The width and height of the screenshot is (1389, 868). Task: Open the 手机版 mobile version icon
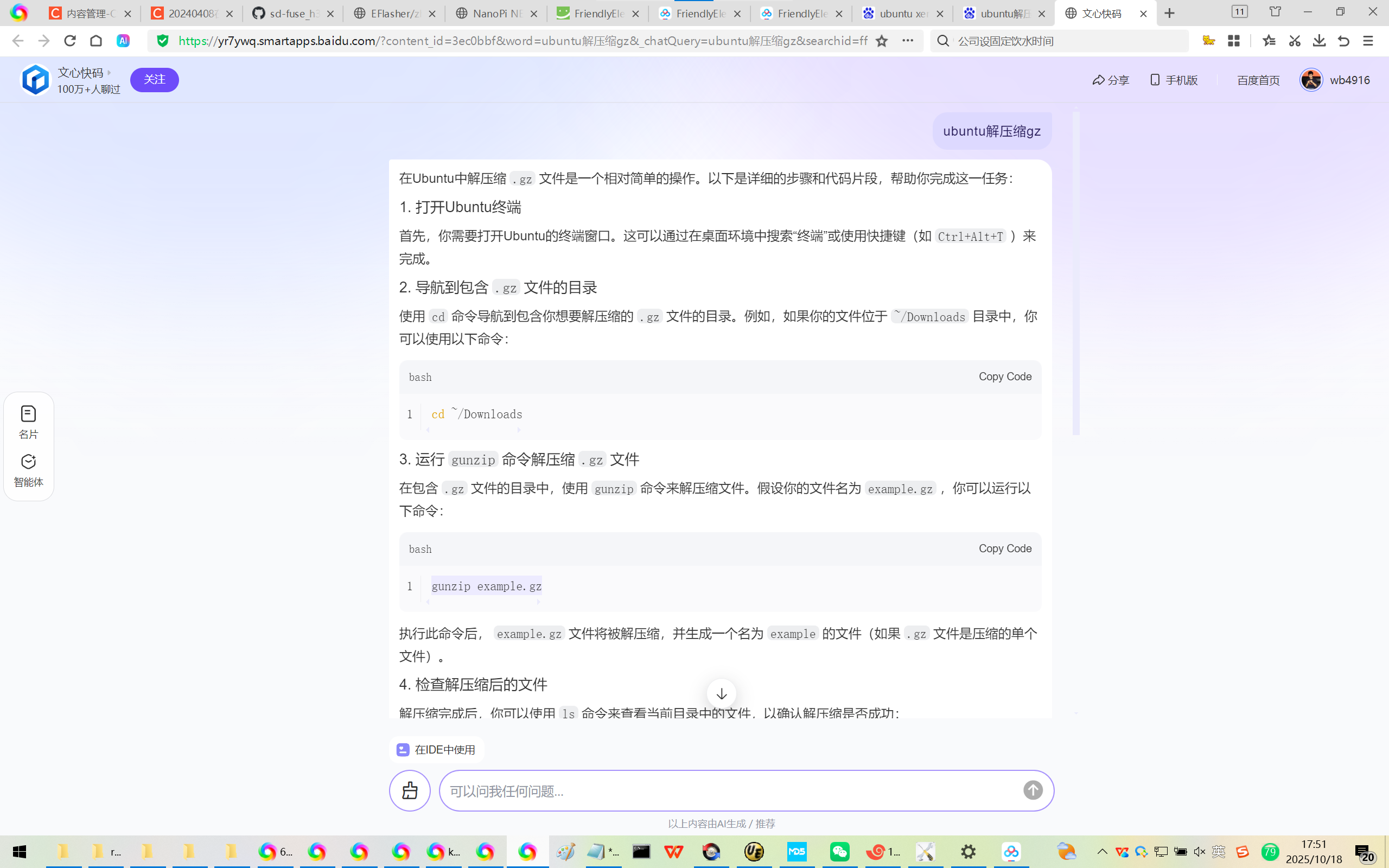point(1155,80)
